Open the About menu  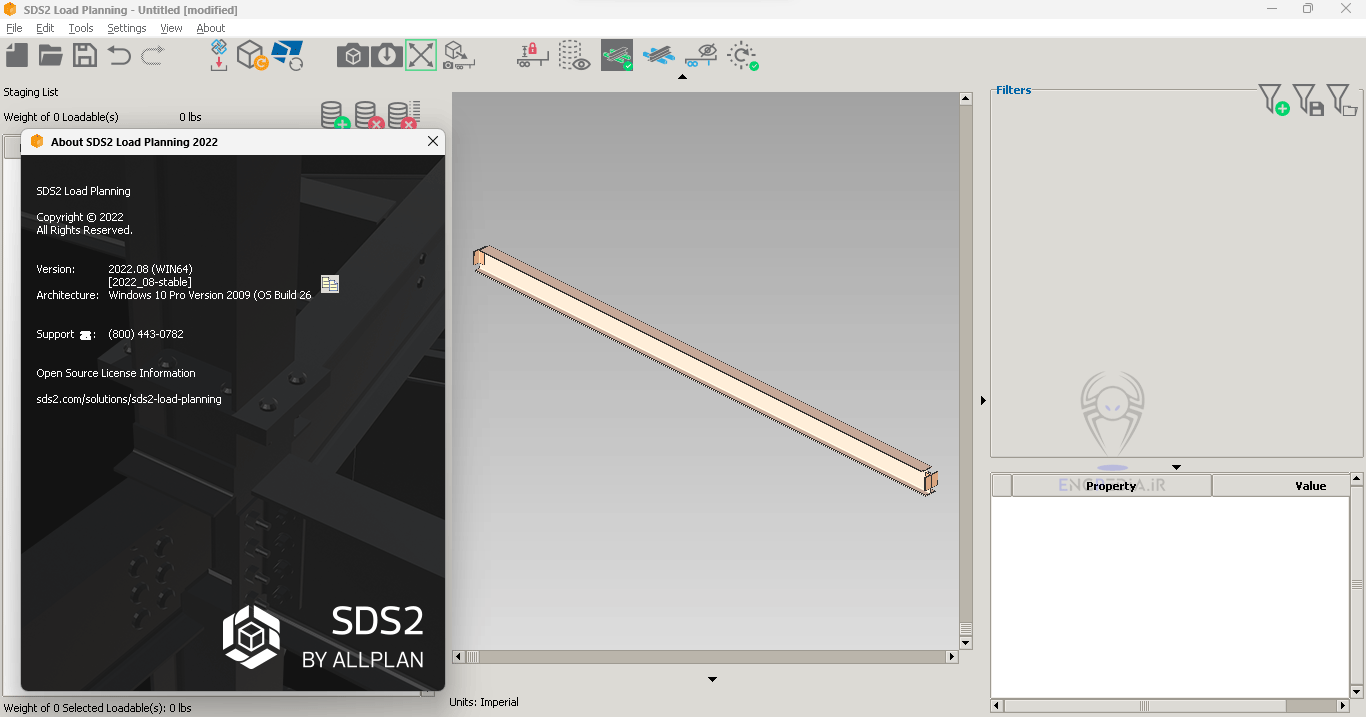pyautogui.click(x=211, y=28)
